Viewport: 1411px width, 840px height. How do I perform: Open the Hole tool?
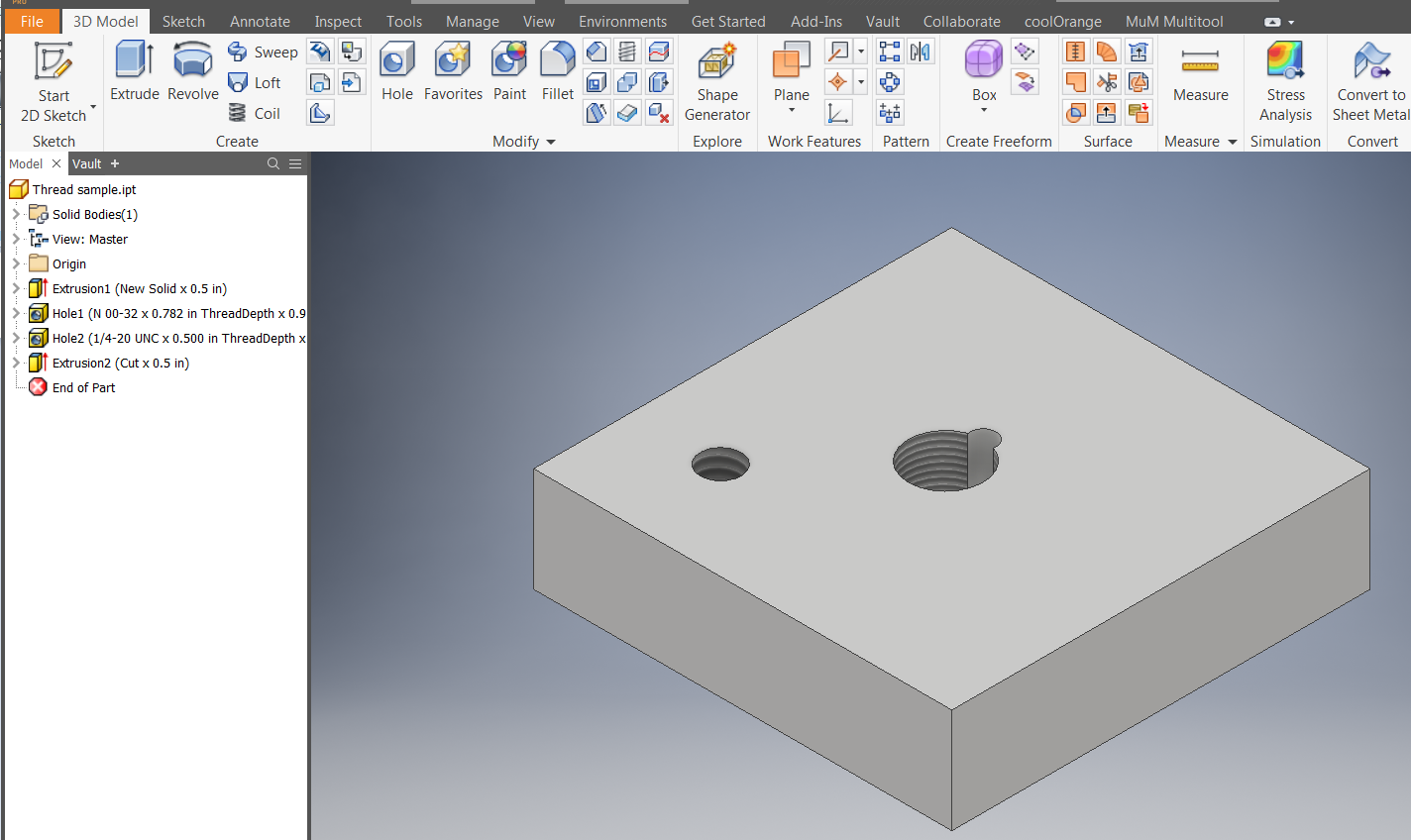396,69
